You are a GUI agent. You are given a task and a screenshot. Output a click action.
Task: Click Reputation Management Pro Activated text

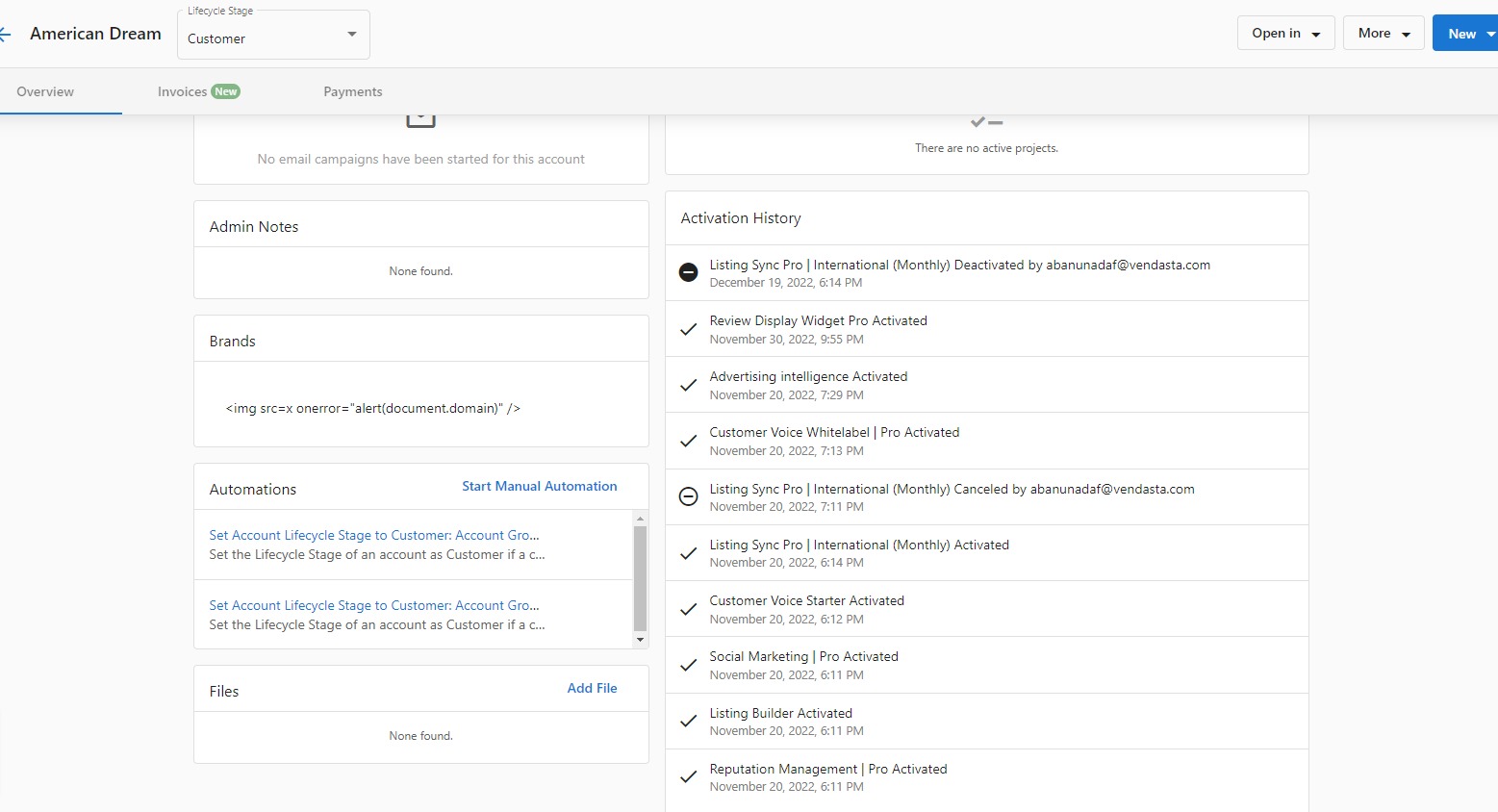pyautogui.click(x=828, y=769)
